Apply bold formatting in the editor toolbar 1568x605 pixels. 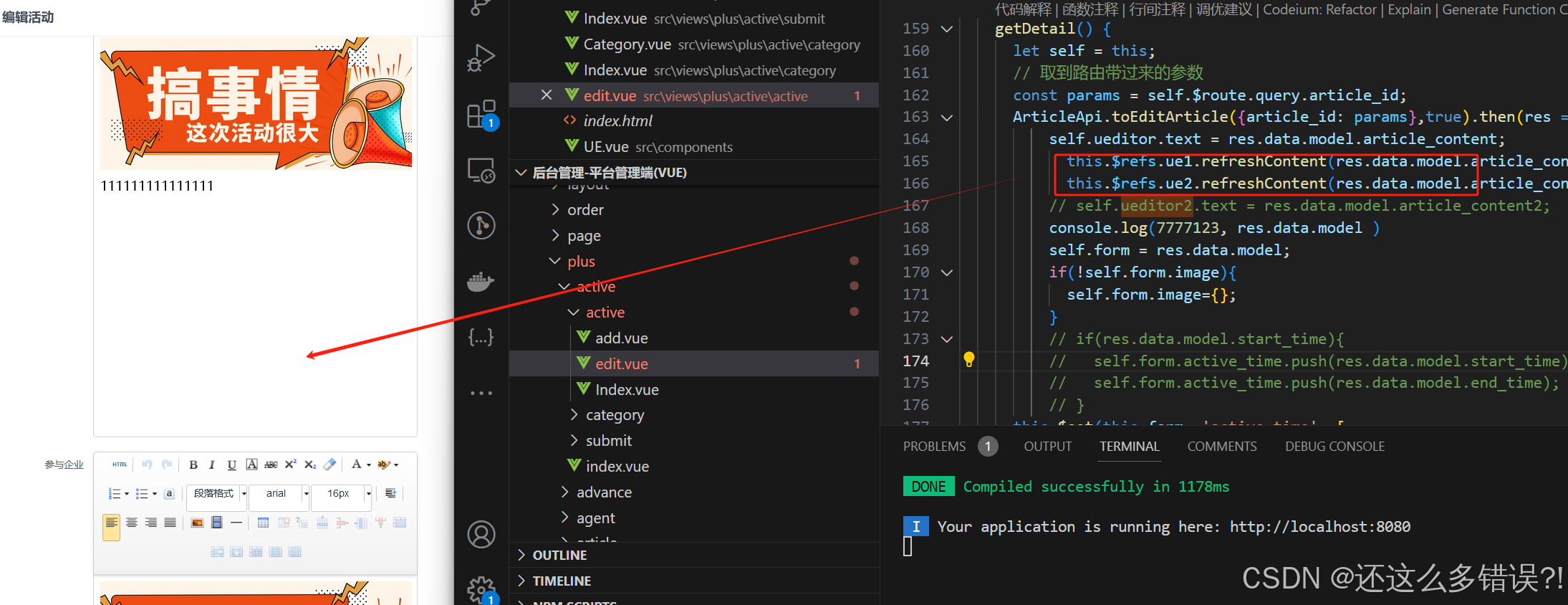click(x=193, y=465)
